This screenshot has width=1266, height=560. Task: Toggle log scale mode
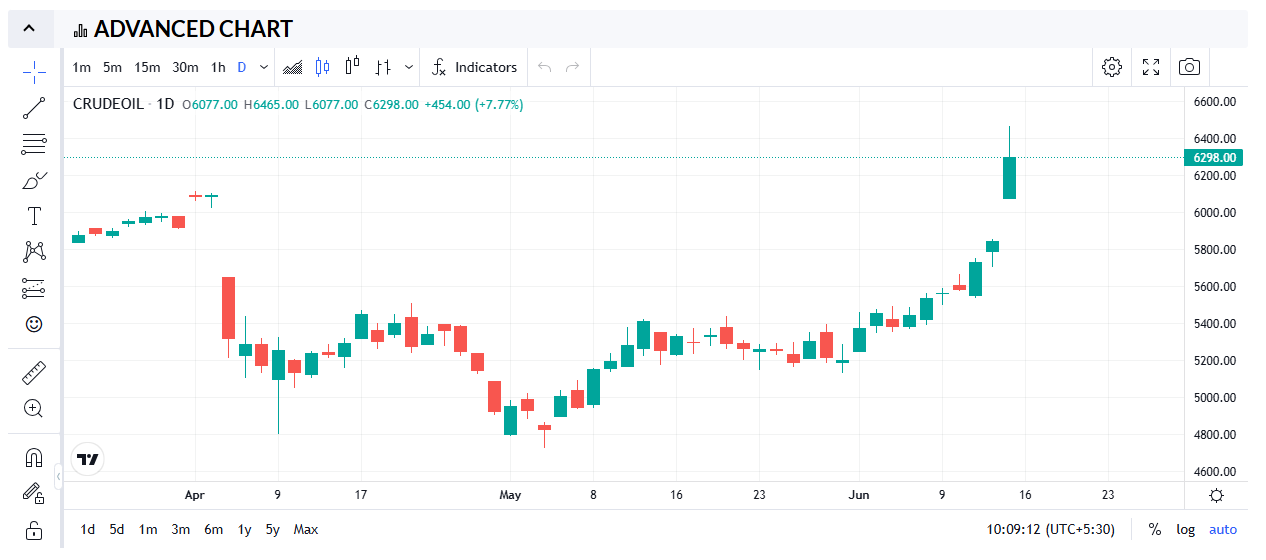[x=1185, y=529]
